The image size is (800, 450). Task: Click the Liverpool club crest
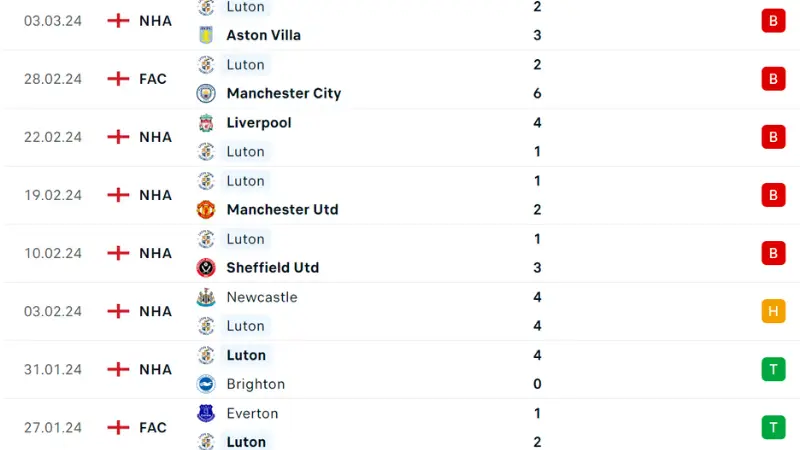tap(206, 123)
